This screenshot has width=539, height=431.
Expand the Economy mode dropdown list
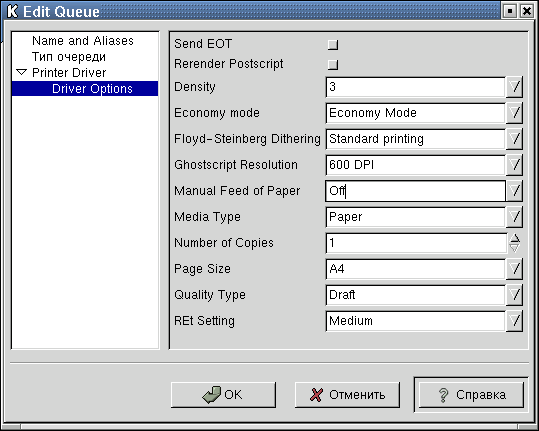515,113
